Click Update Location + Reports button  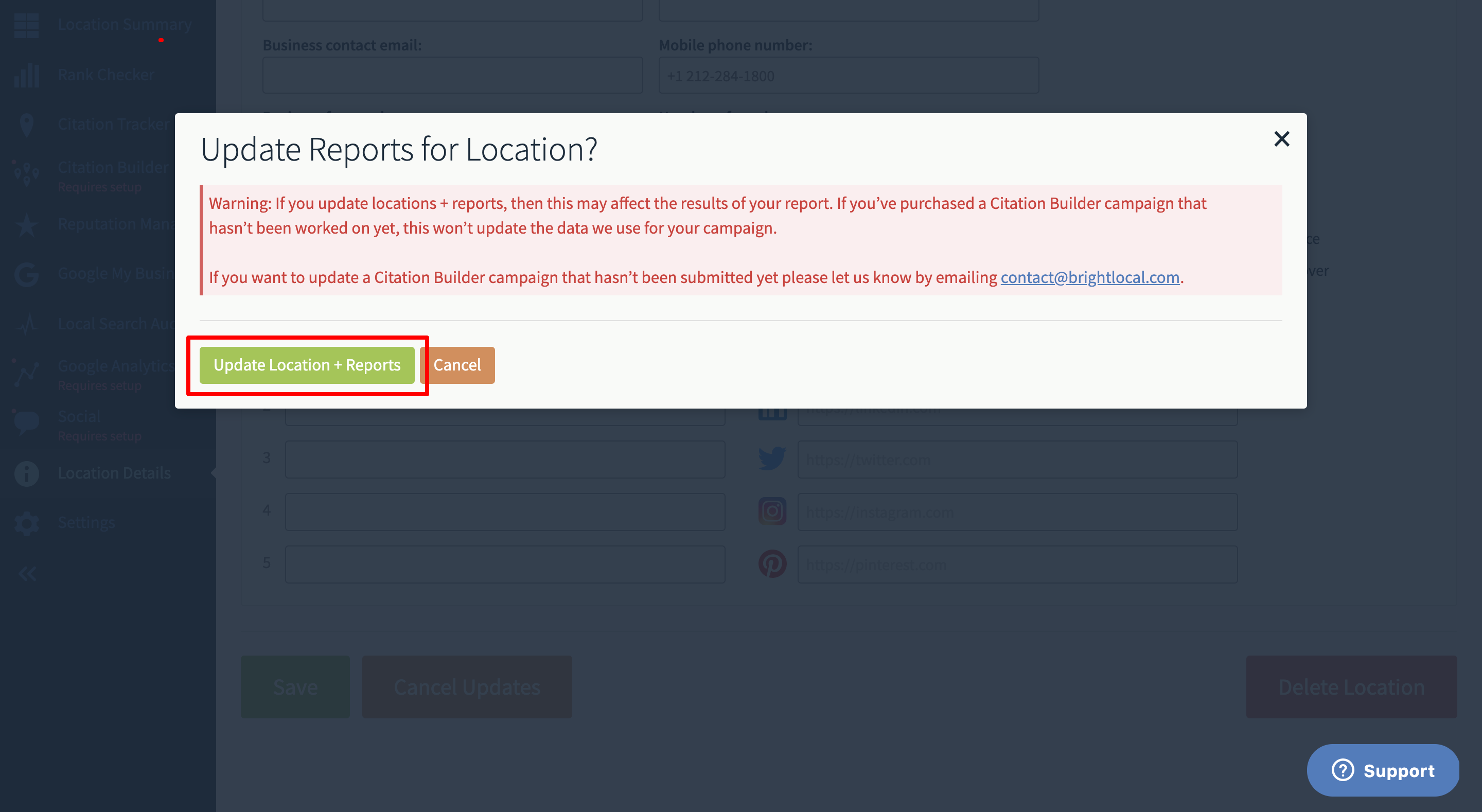click(307, 365)
